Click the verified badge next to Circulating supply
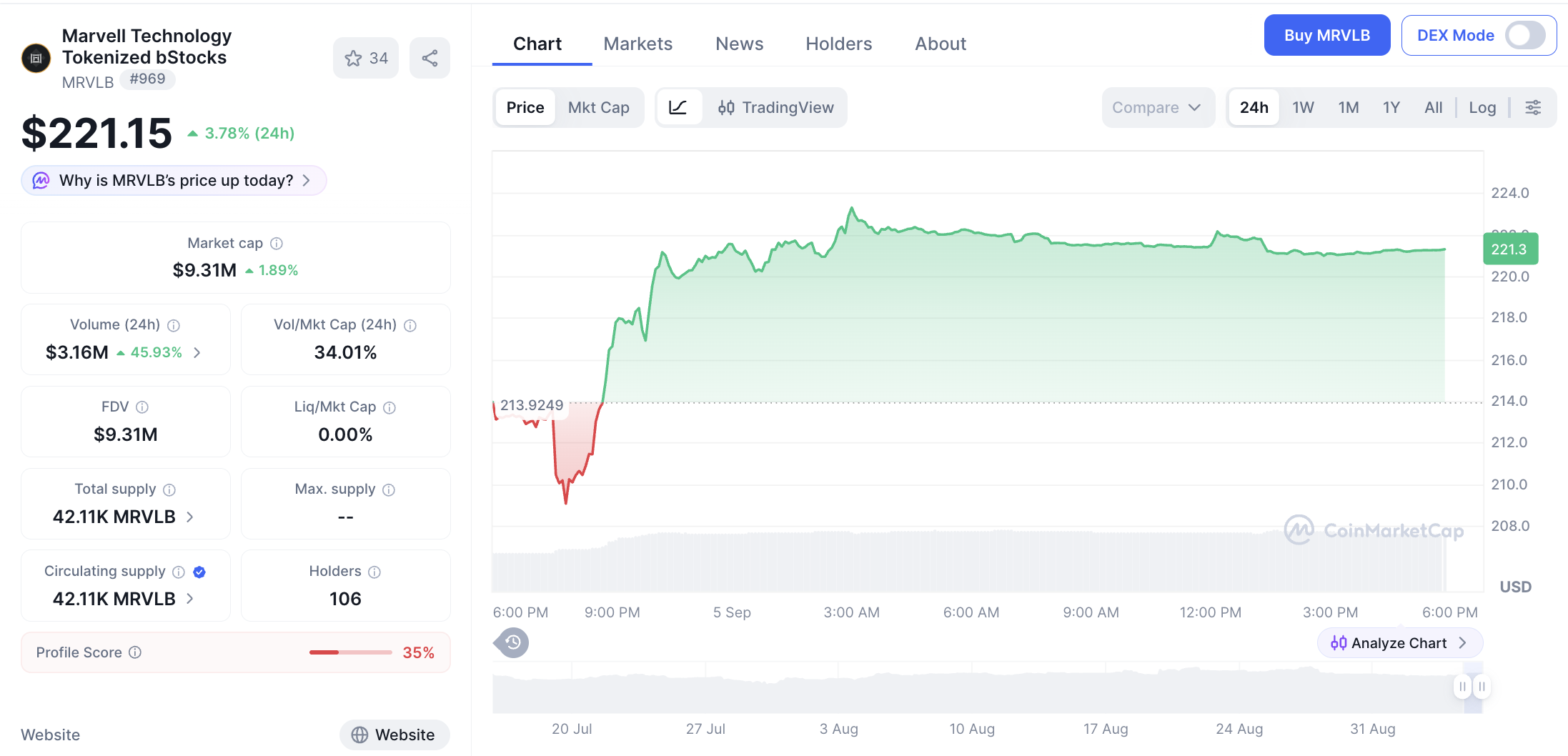The height and width of the screenshot is (756, 1568). tap(199, 572)
